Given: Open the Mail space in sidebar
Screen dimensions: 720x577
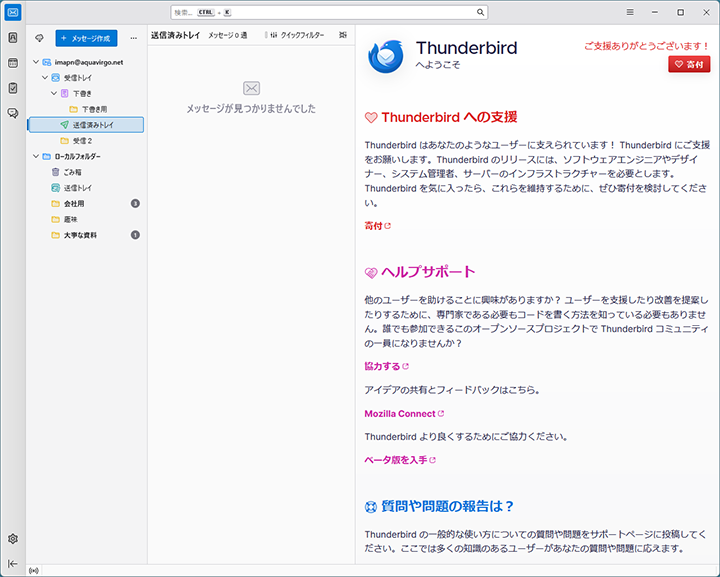Looking at the screenshot, I should coord(13,12).
